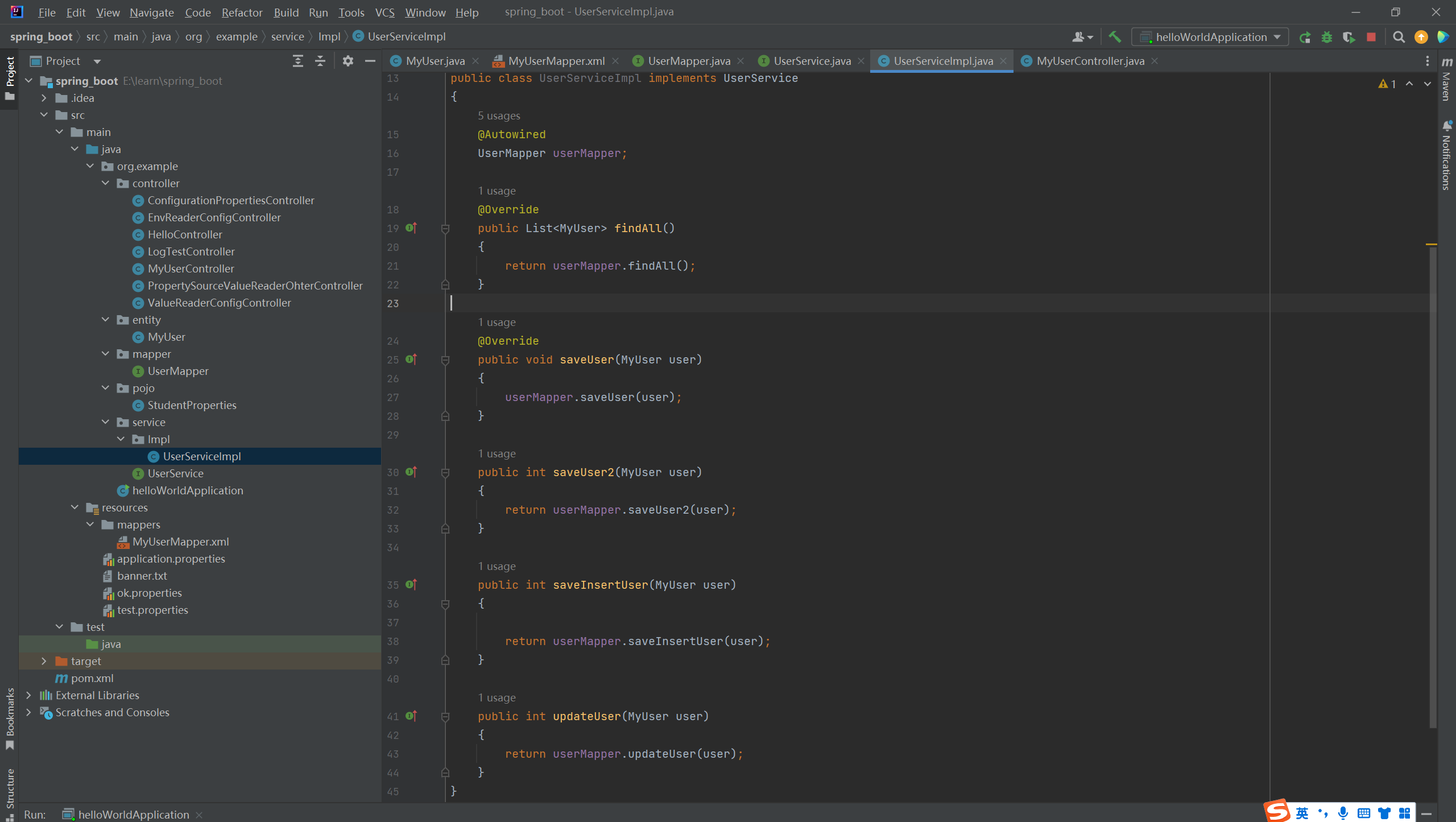The width and height of the screenshot is (1456, 822).
Task: Click the service breadcrumb in navigation bar
Action: pyautogui.click(x=287, y=36)
